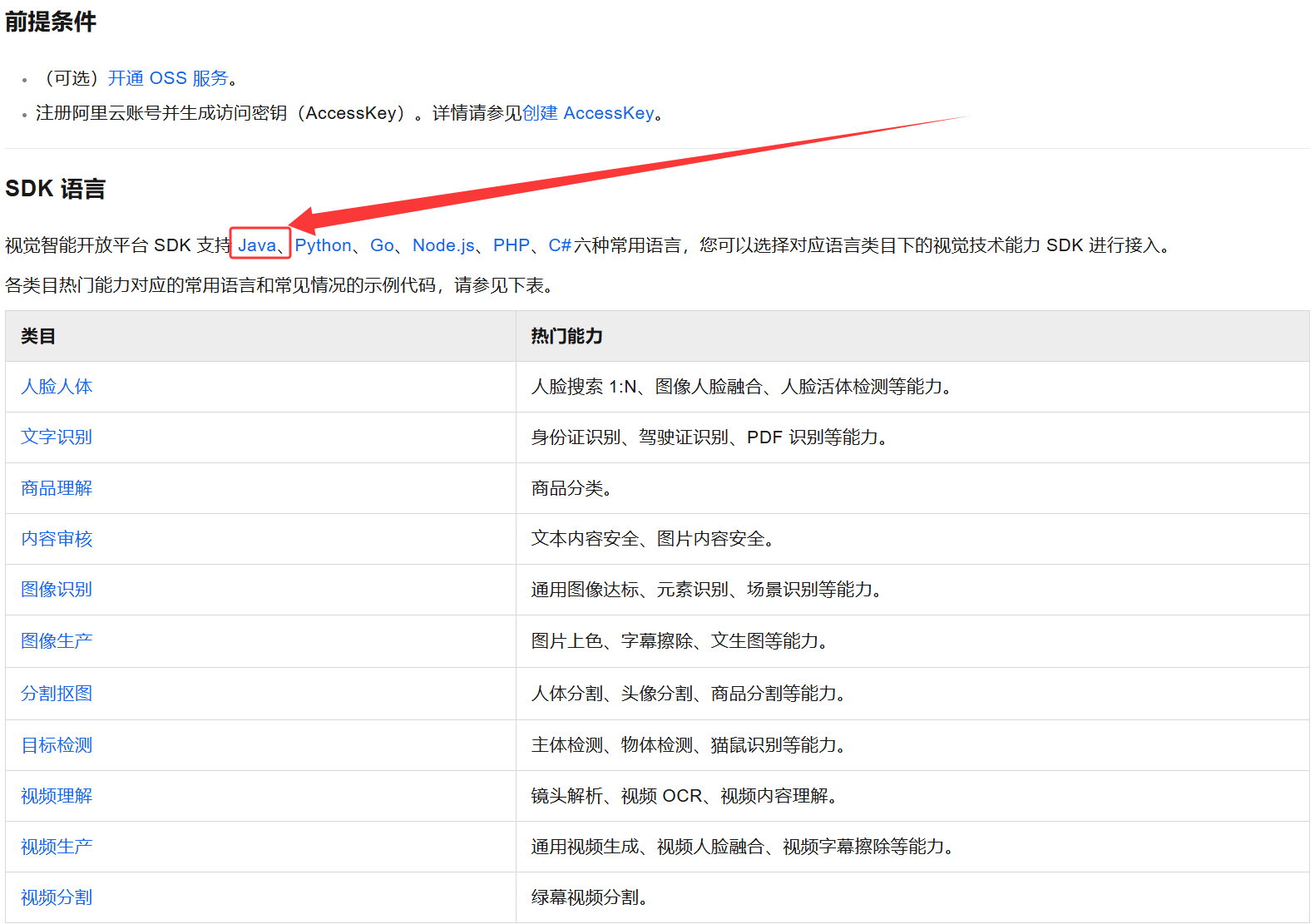The width and height of the screenshot is (1315, 924).
Task: Click the cell starting with 主体检测
Action: click(912, 745)
